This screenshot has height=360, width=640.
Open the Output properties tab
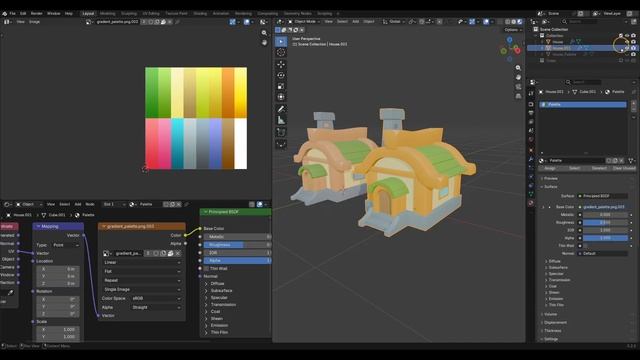pos(531,113)
